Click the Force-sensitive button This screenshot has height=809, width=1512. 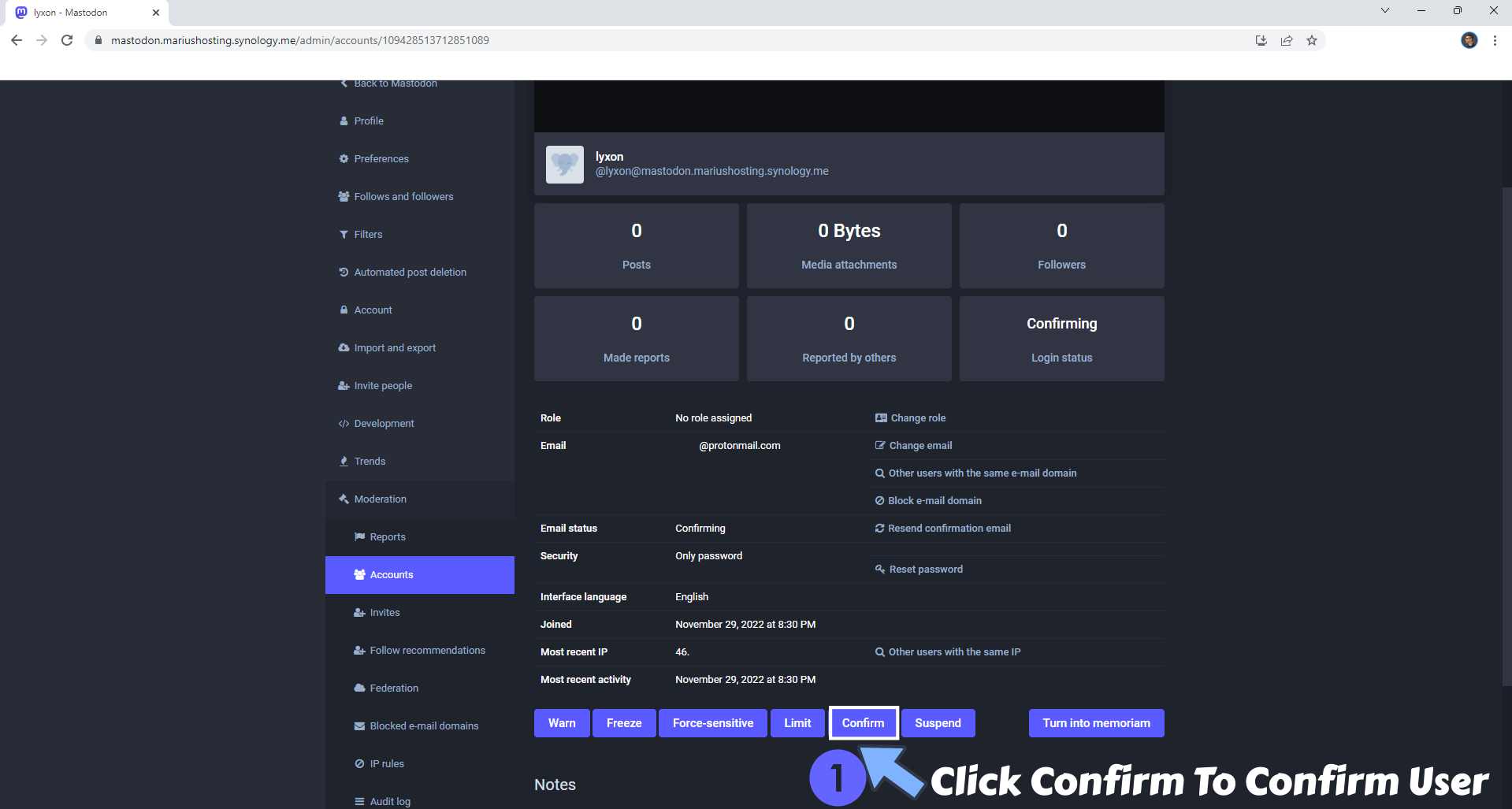(x=713, y=723)
